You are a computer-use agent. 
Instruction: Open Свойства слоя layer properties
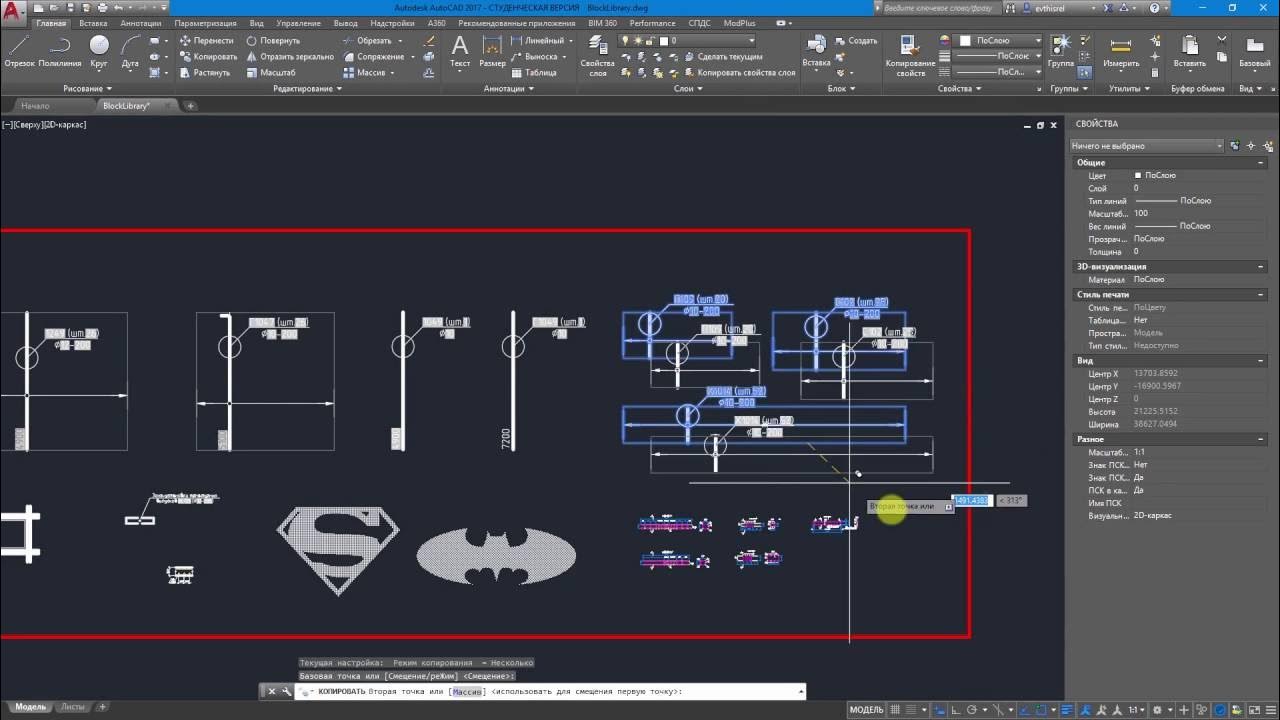pos(597,56)
